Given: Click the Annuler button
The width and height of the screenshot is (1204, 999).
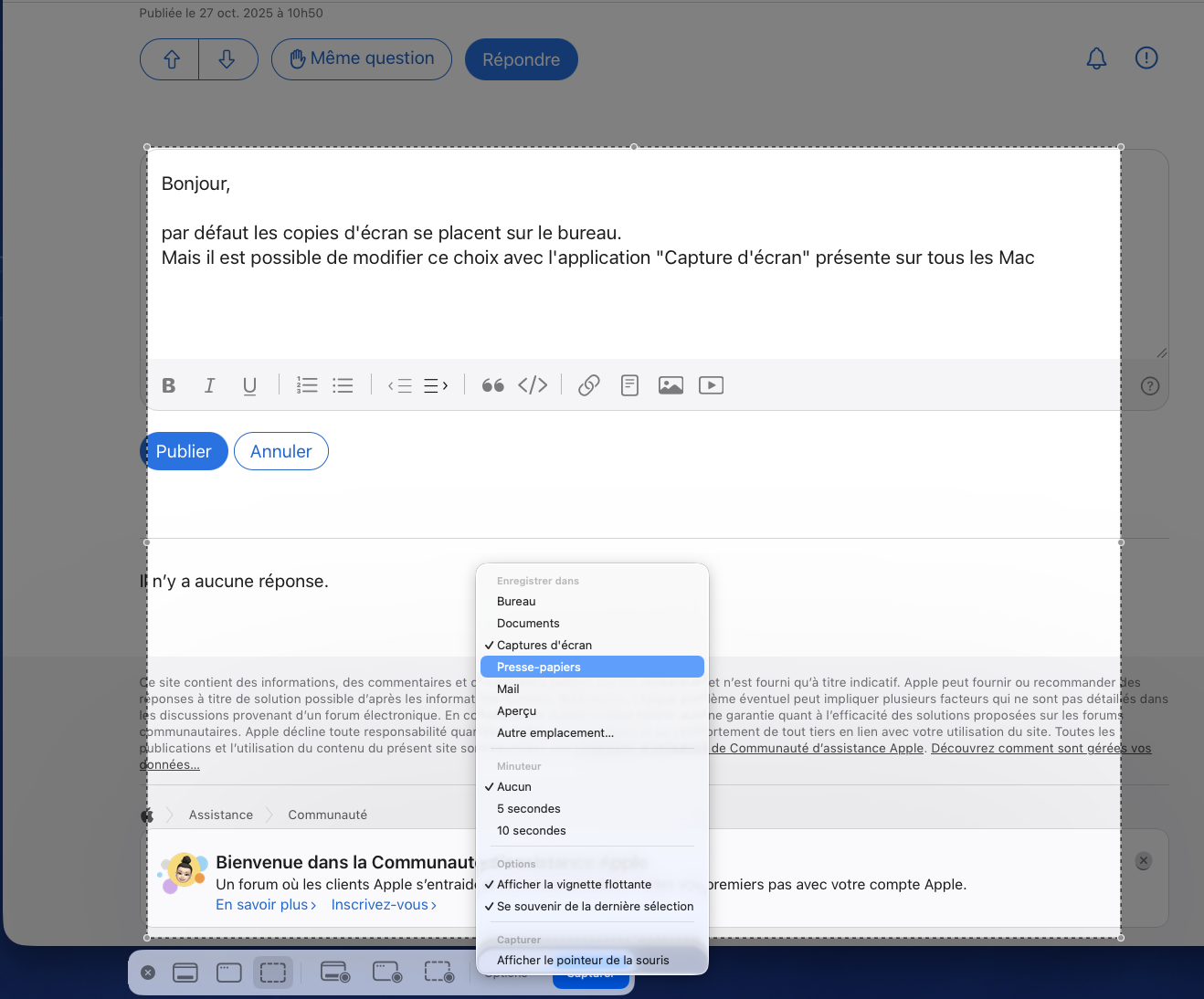Looking at the screenshot, I should (280, 451).
